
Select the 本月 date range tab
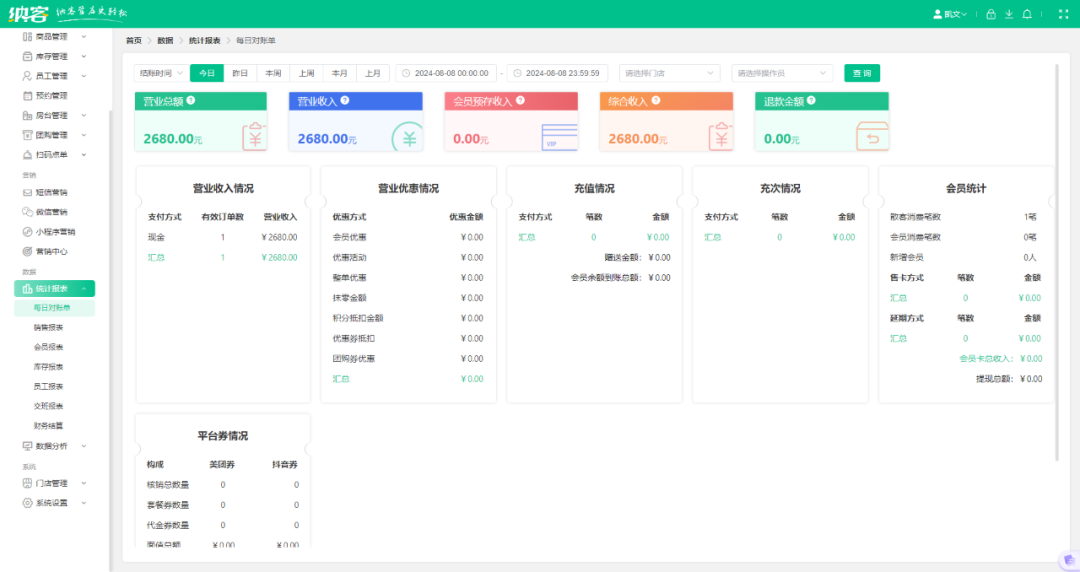340,73
